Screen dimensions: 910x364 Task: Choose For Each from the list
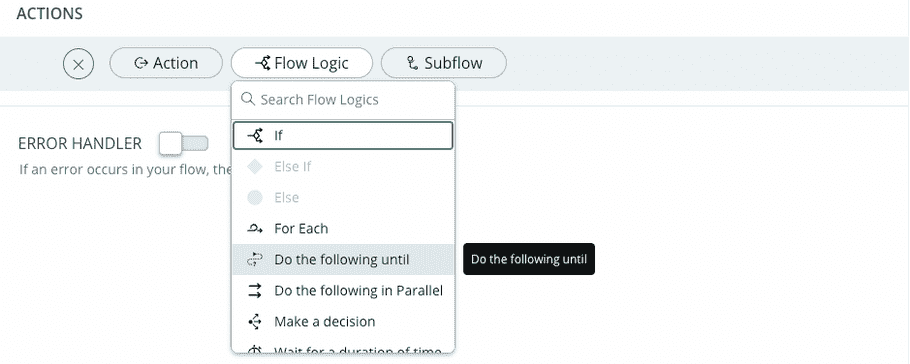342,229
